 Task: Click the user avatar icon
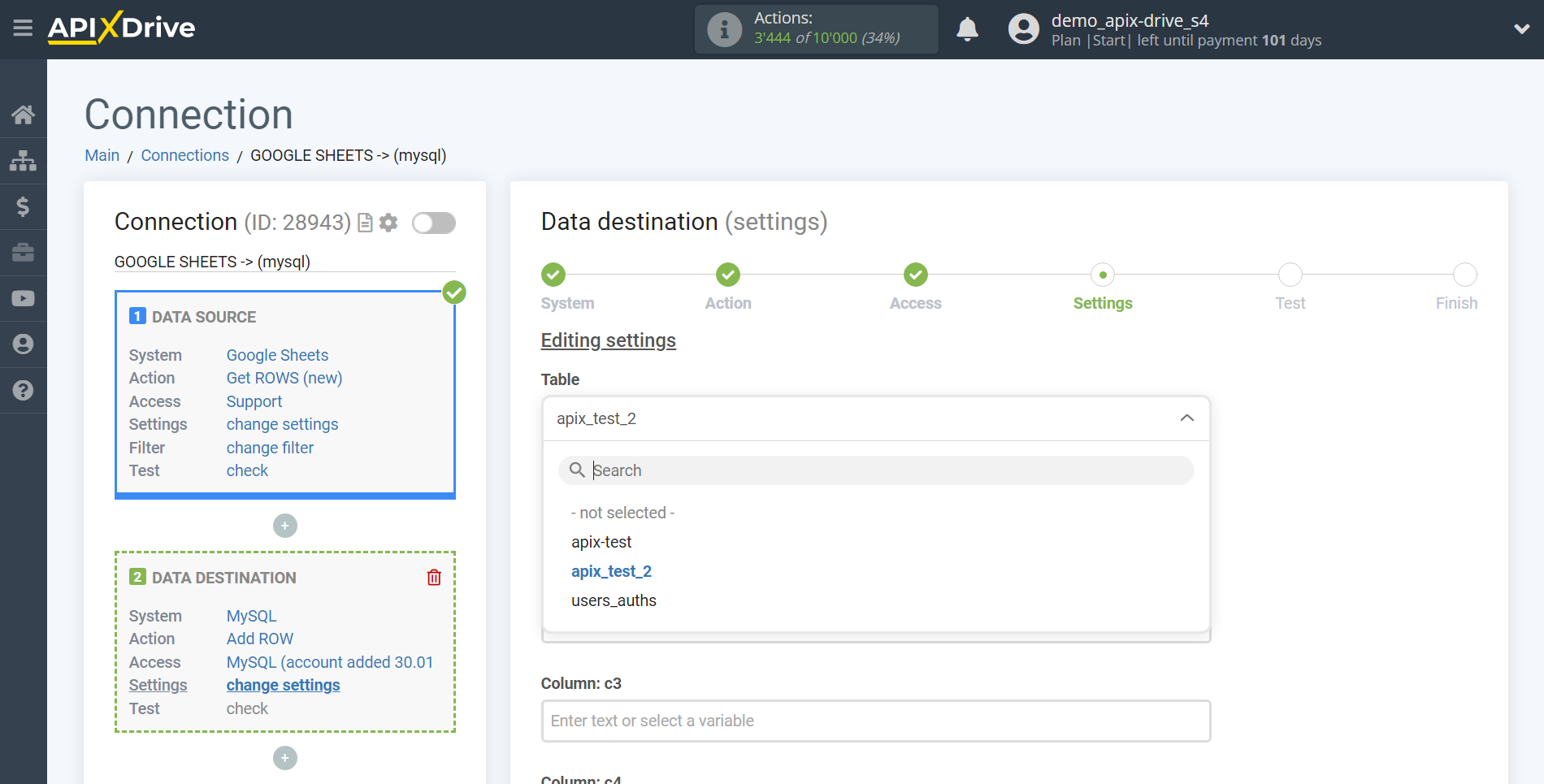pyautogui.click(x=1023, y=29)
